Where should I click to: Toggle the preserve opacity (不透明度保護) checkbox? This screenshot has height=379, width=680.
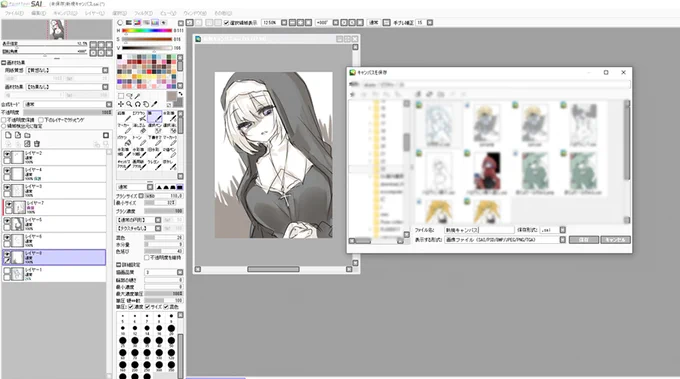4,120
